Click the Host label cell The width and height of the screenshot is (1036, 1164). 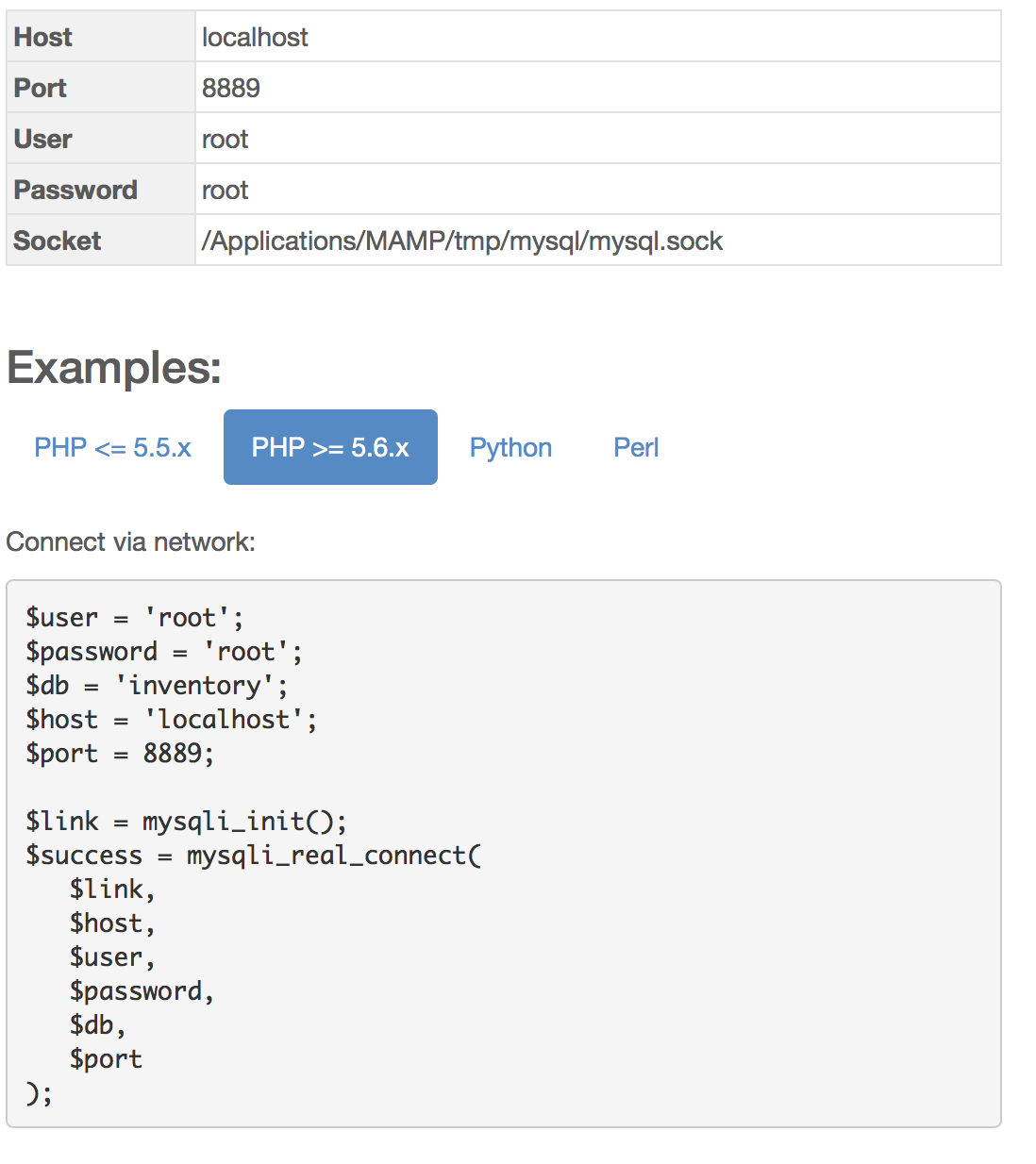pyautogui.click(x=43, y=37)
